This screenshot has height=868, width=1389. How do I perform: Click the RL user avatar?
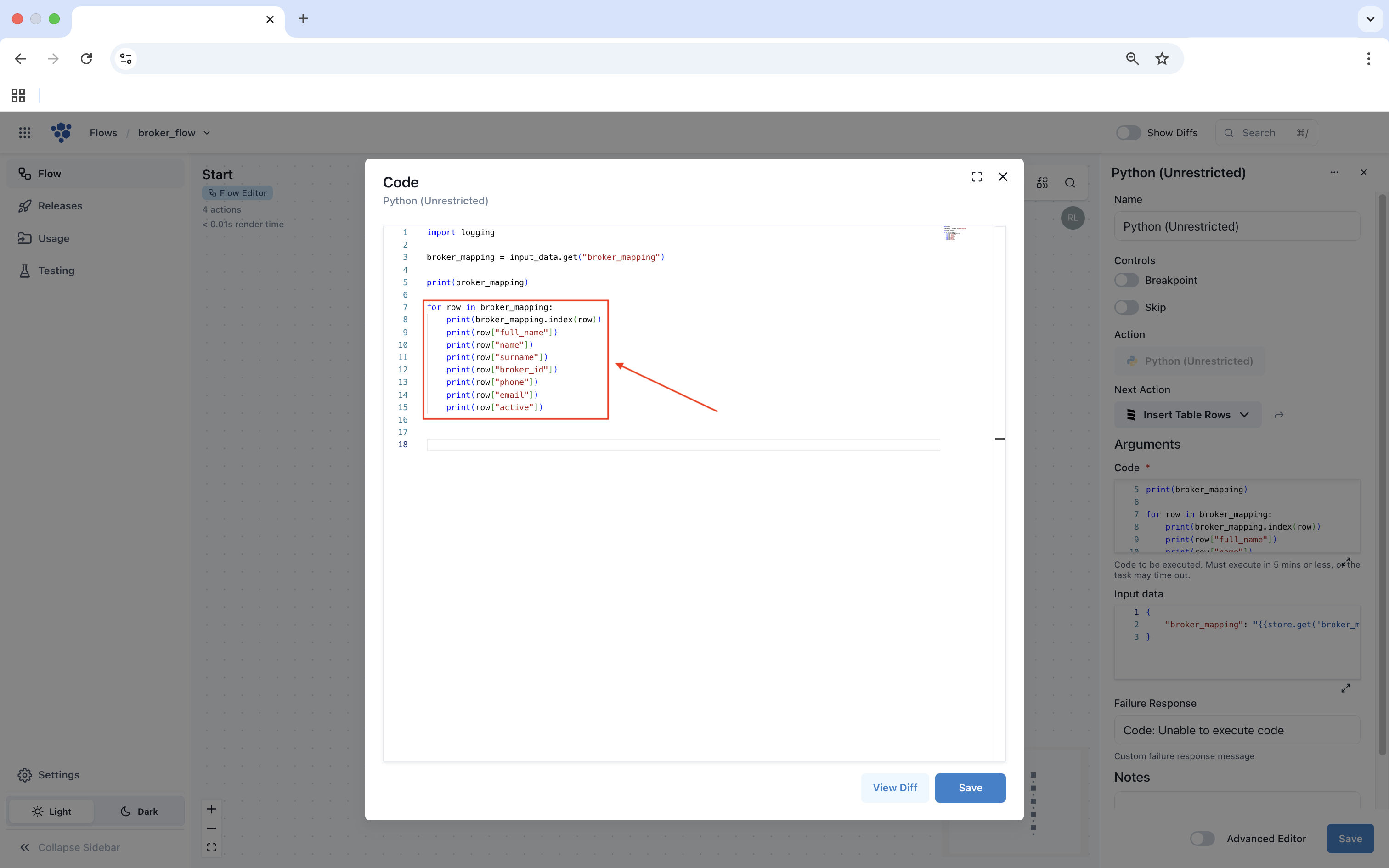click(1072, 218)
